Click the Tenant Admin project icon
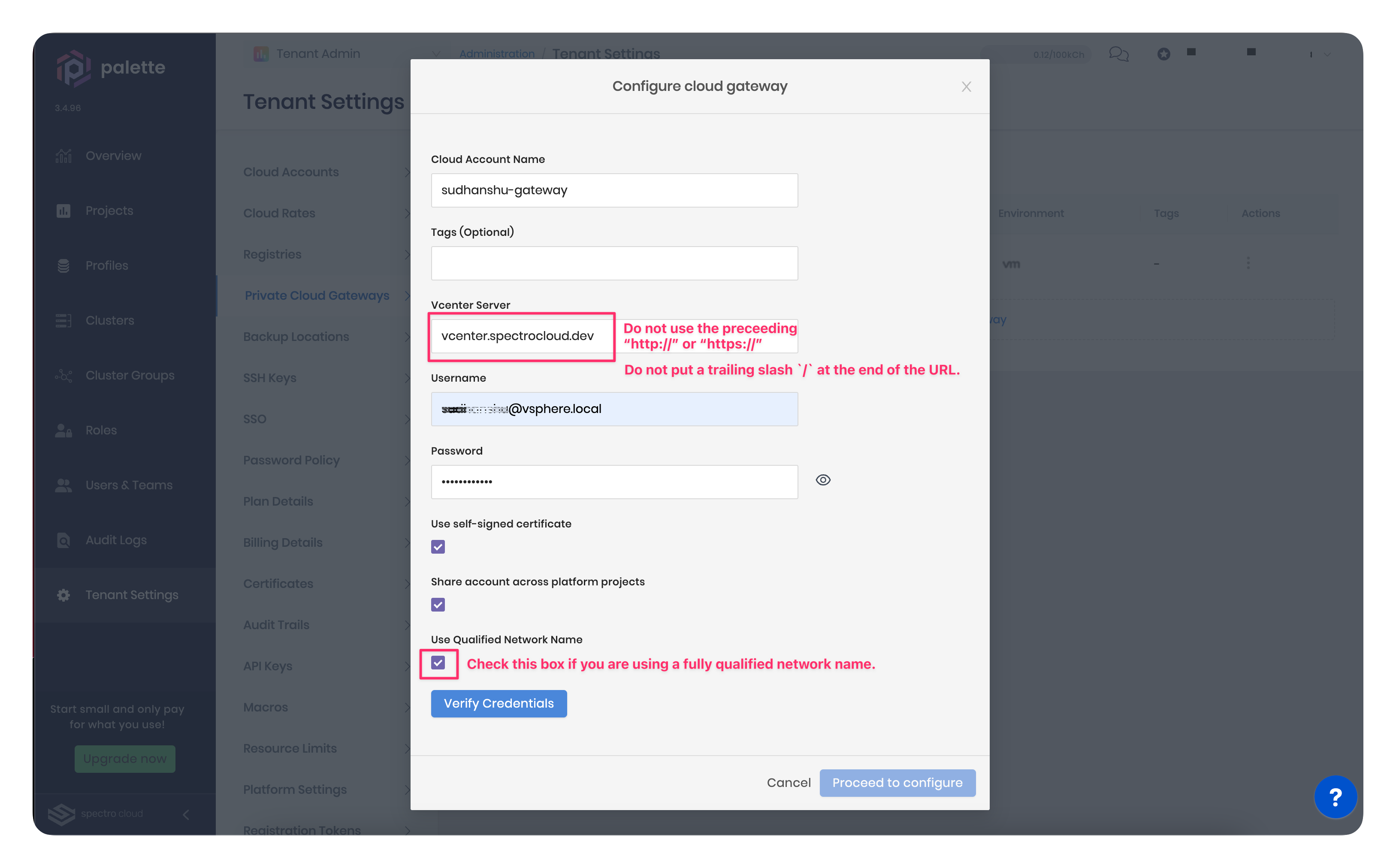Viewport: 1396px width, 868px height. pos(261,54)
